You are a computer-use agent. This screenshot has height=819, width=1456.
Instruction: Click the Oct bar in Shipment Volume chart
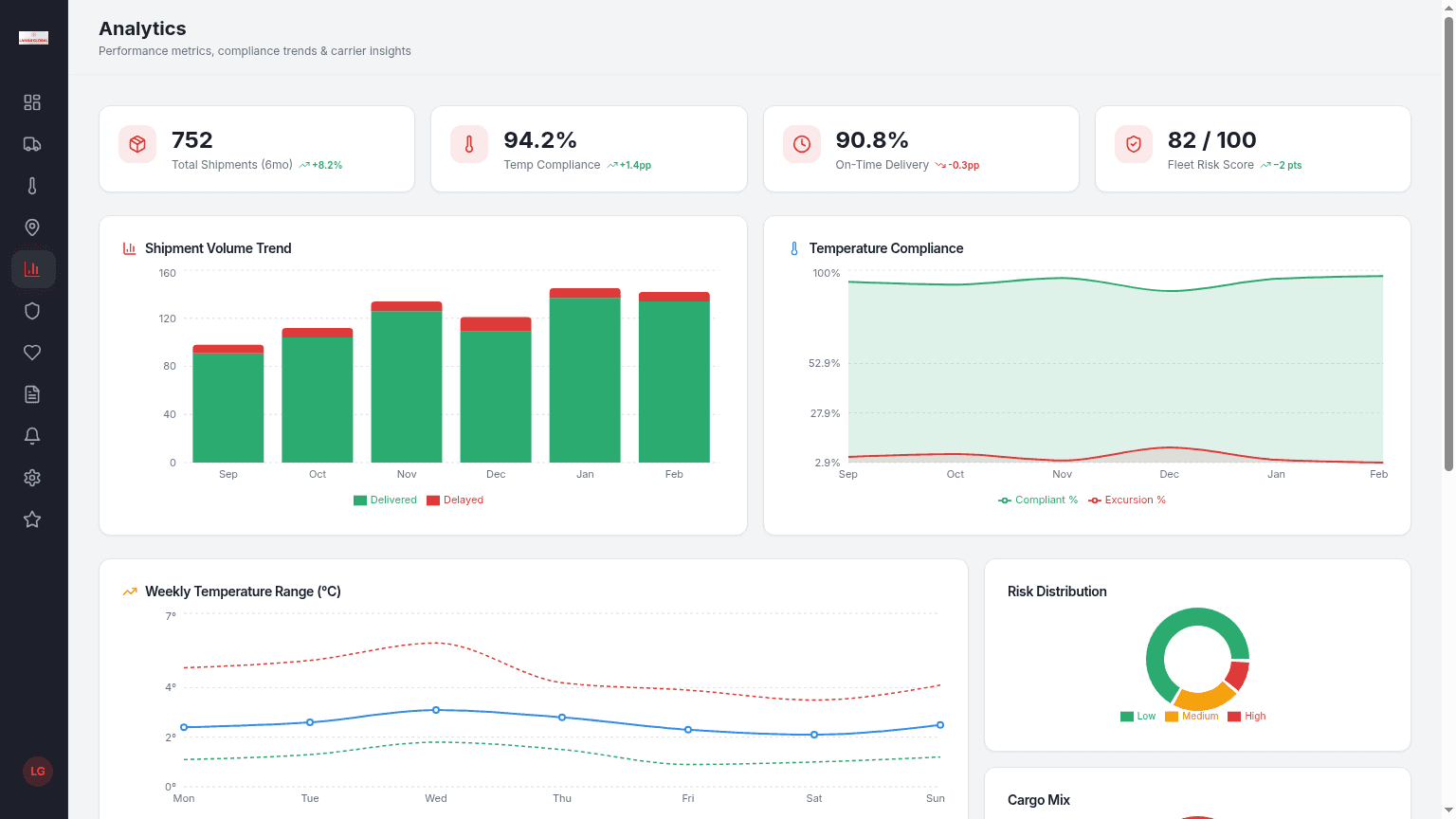click(x=318, y=395)
